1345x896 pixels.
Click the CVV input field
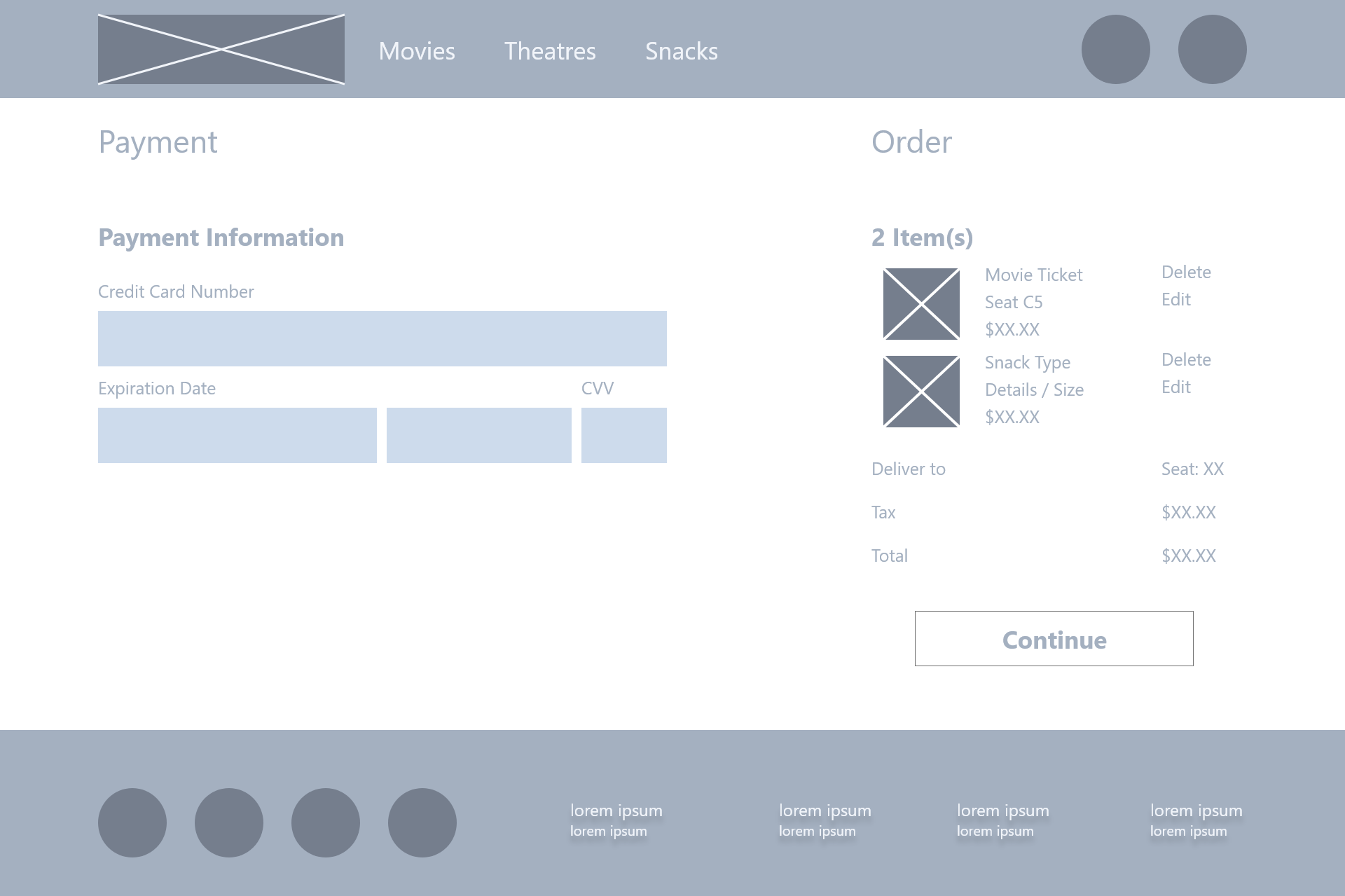click(623, 435)
